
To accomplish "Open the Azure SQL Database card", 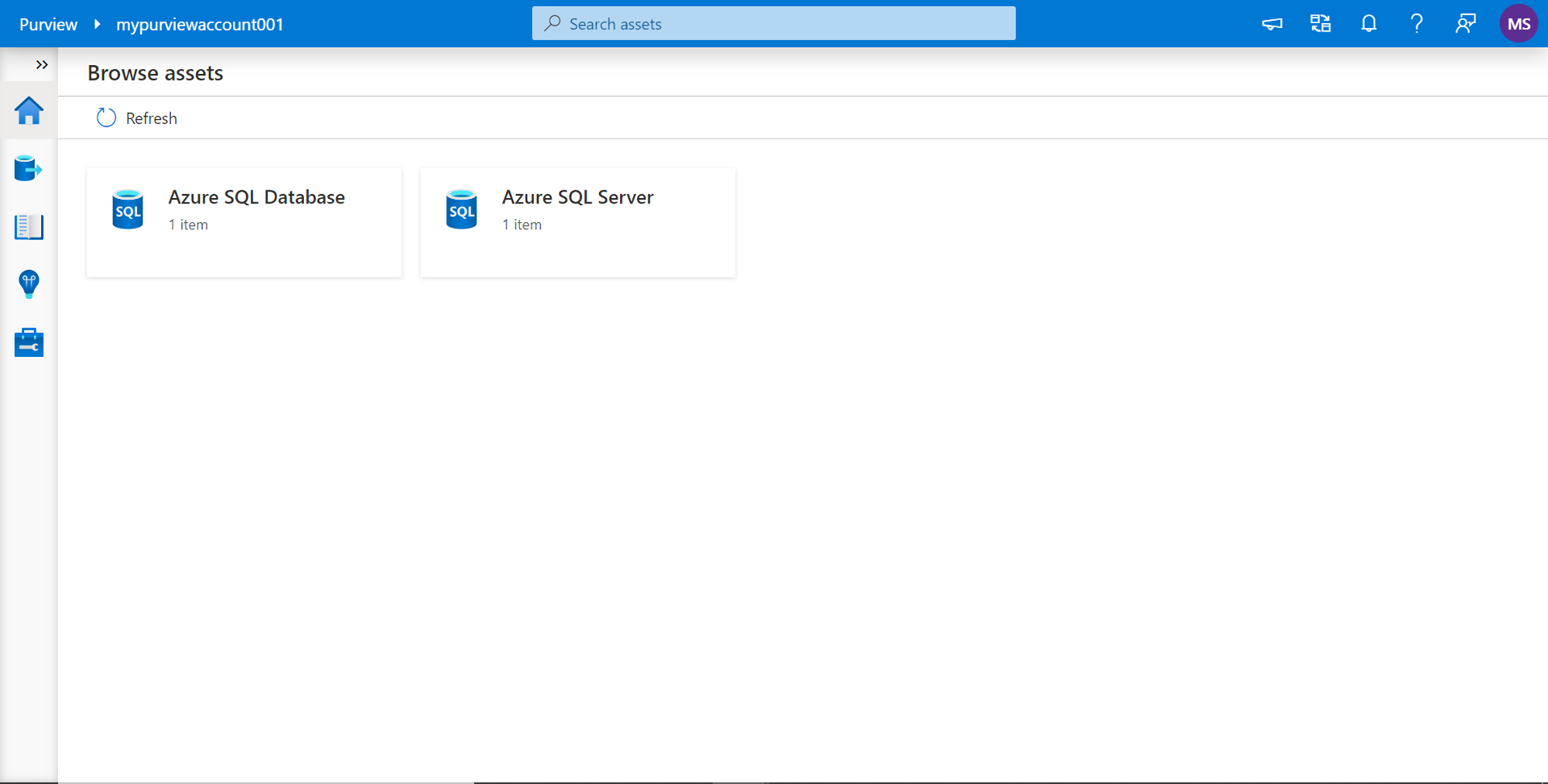I will click(x=245, y=222).
